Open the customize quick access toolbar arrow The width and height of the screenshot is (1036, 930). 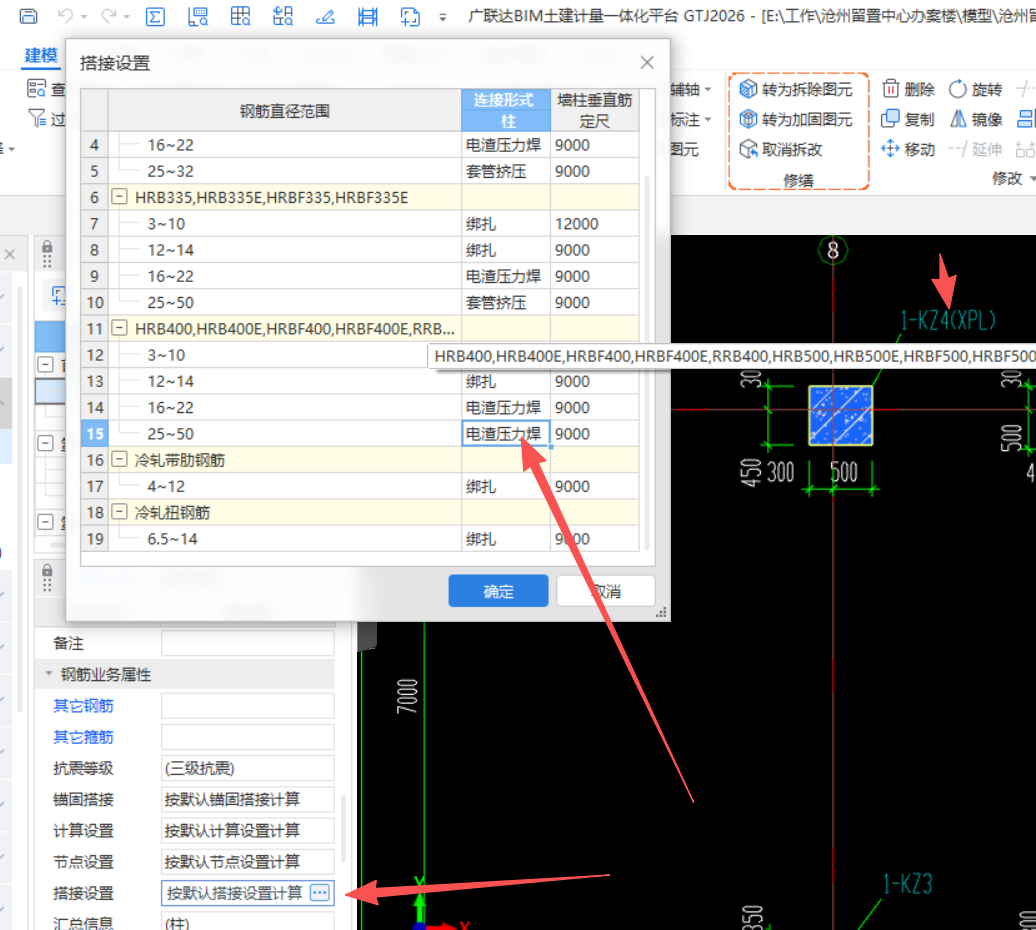443,17
